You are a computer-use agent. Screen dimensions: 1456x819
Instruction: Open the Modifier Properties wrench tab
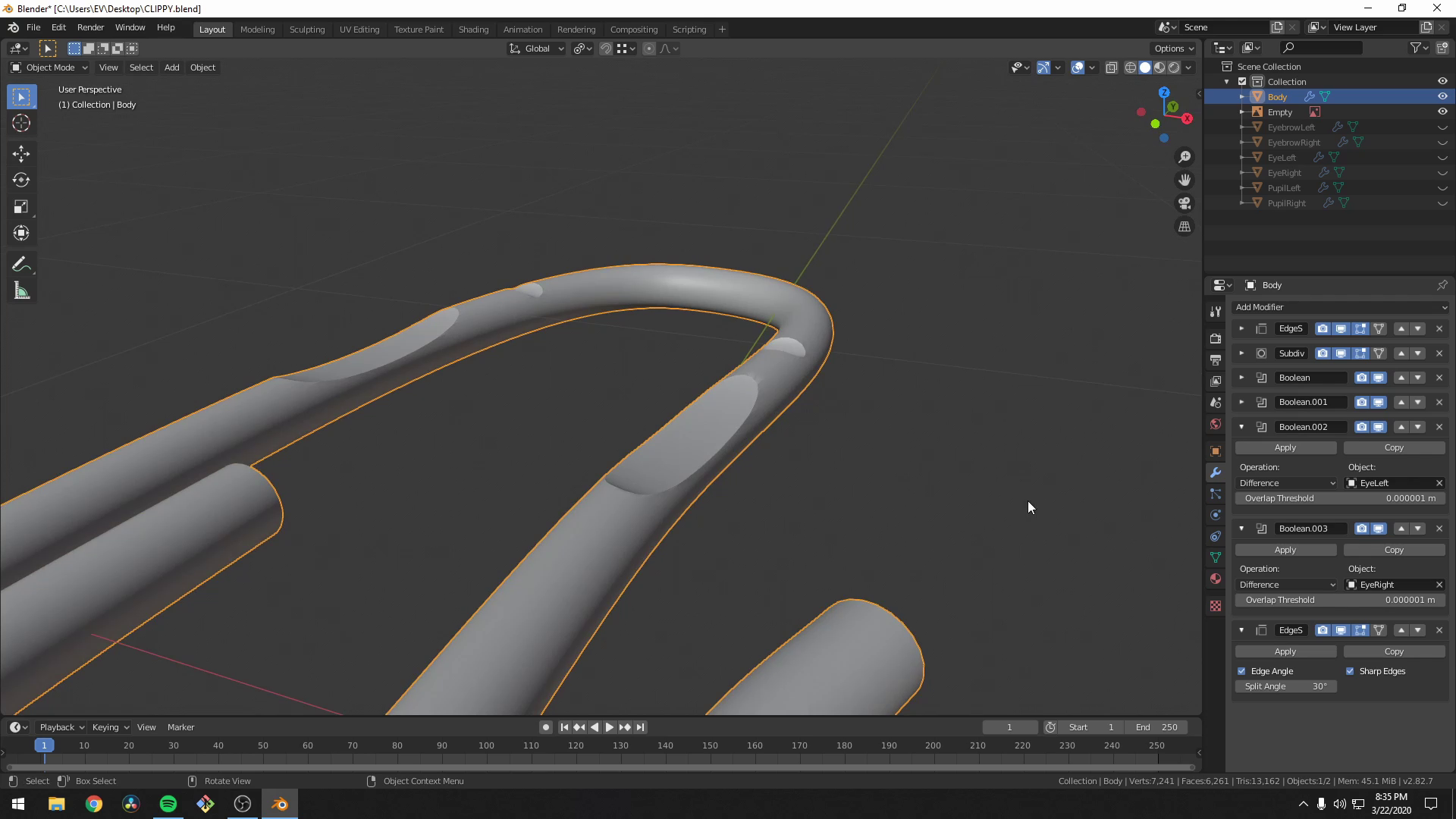coord(1216,472)
